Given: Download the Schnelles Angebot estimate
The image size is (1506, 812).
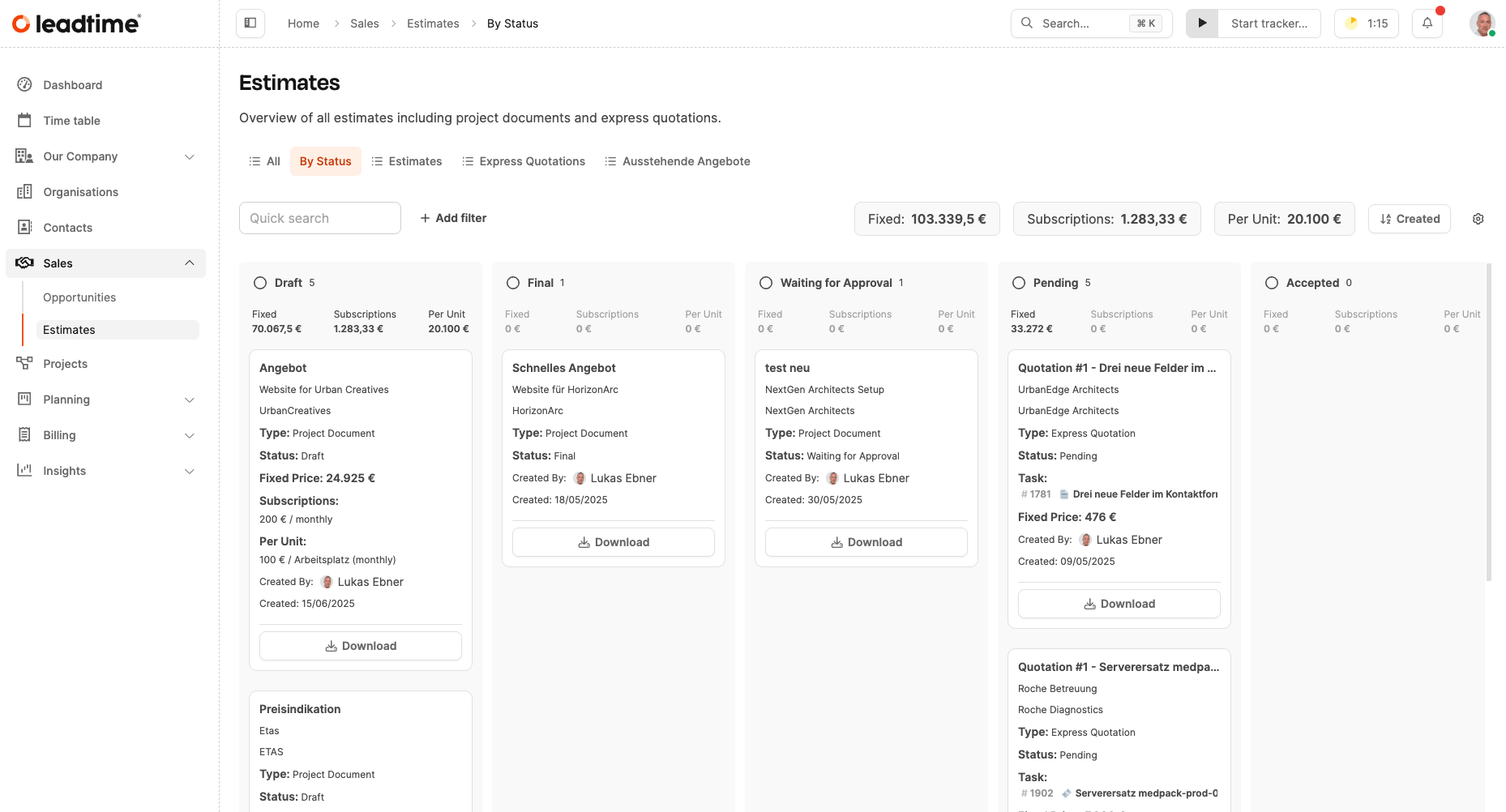Looking at the screenshot, I should click(614, 542).
